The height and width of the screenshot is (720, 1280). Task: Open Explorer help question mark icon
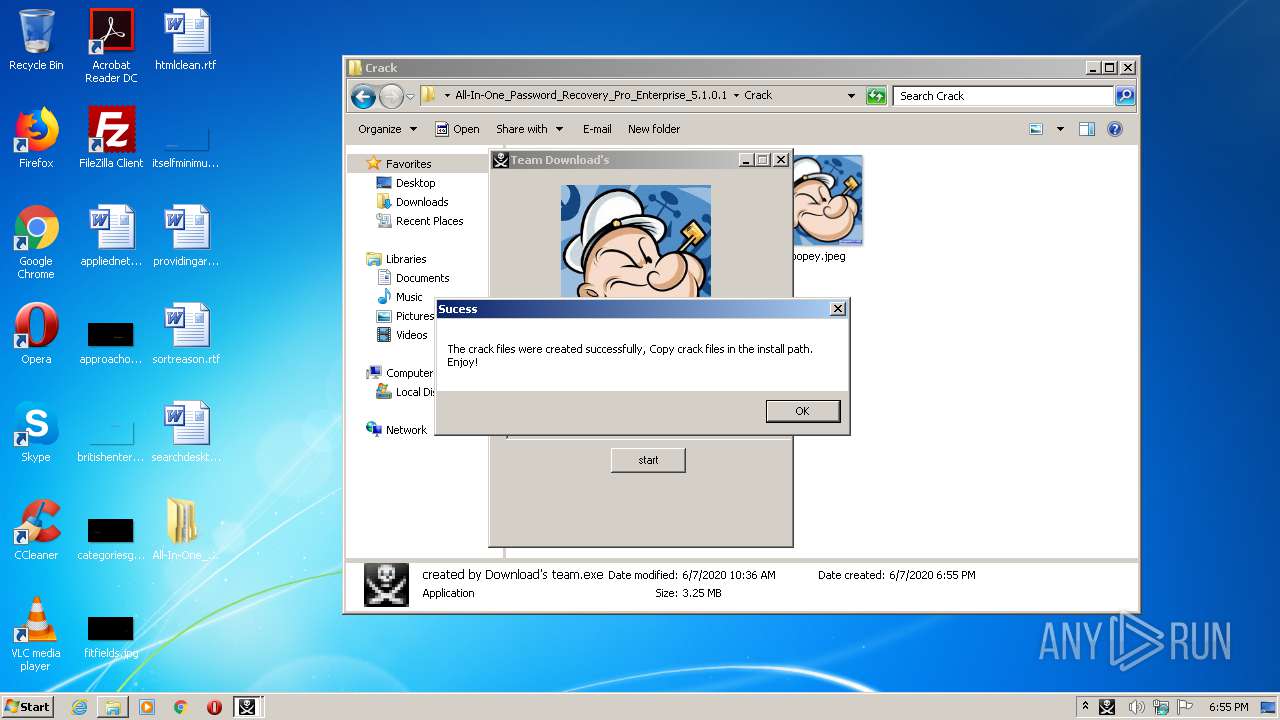[x=1115, y=129]
